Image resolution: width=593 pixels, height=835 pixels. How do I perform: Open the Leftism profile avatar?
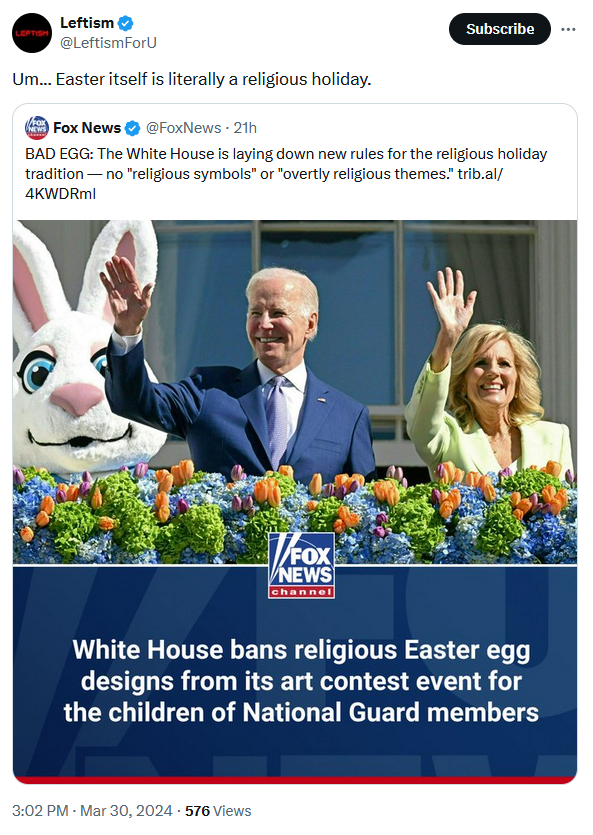point(32,33)
